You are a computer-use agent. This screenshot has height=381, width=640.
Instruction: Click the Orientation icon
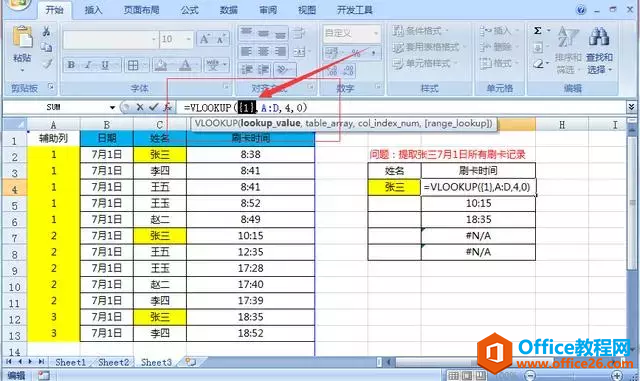(x=283, y=69)
